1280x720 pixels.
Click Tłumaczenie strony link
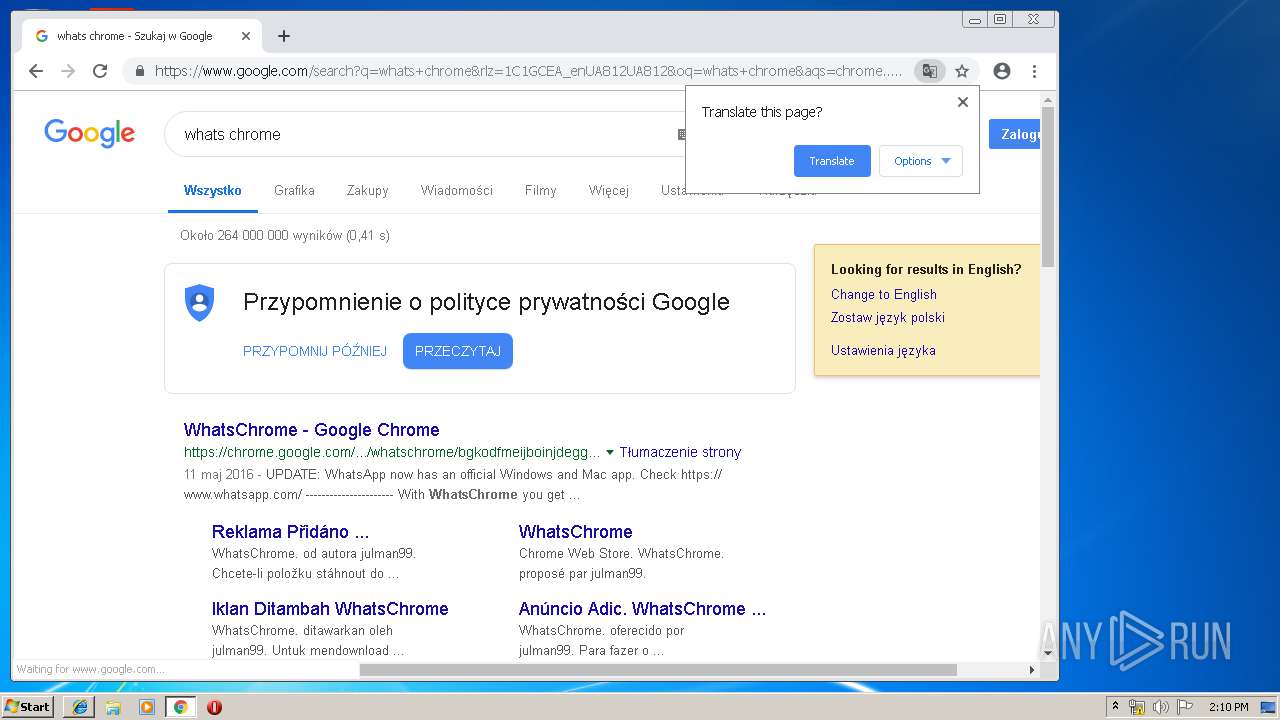[x=680, y=452]
